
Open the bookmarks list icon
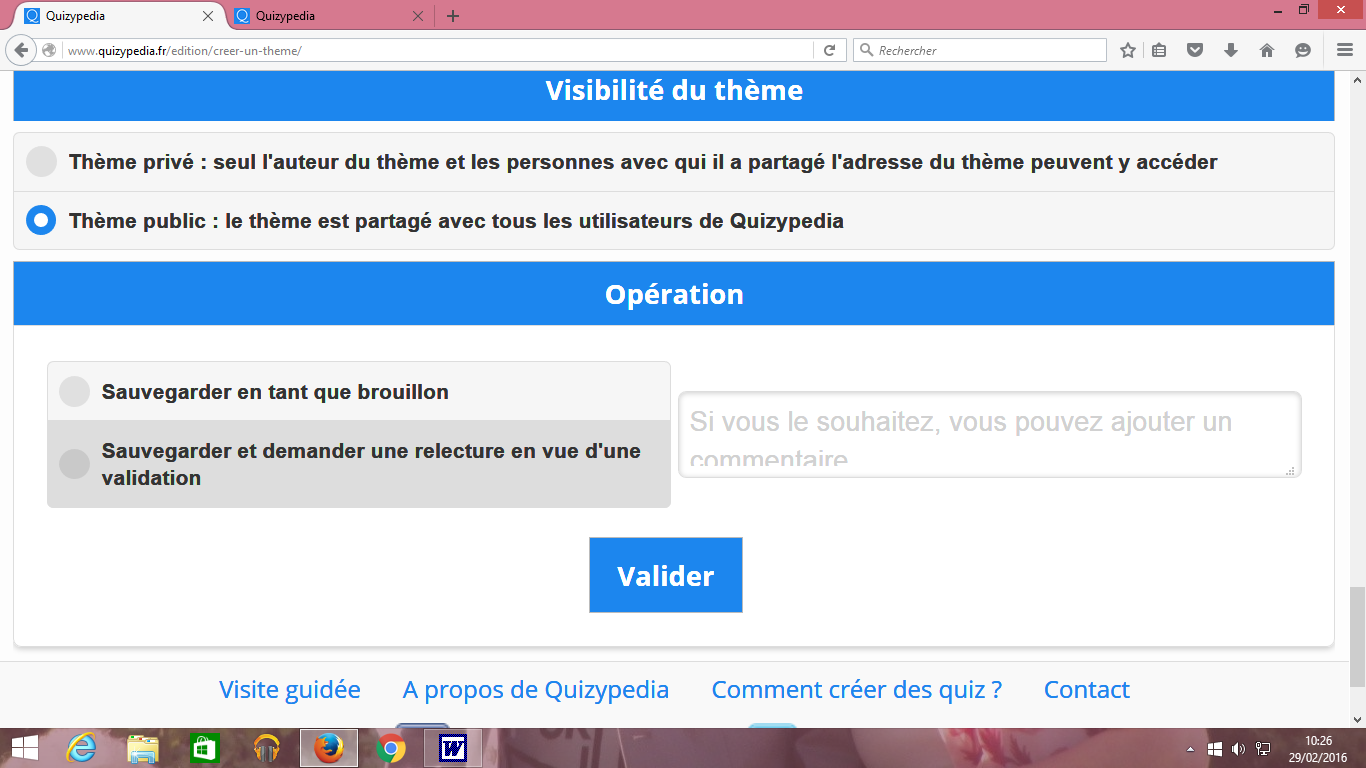1159,50
